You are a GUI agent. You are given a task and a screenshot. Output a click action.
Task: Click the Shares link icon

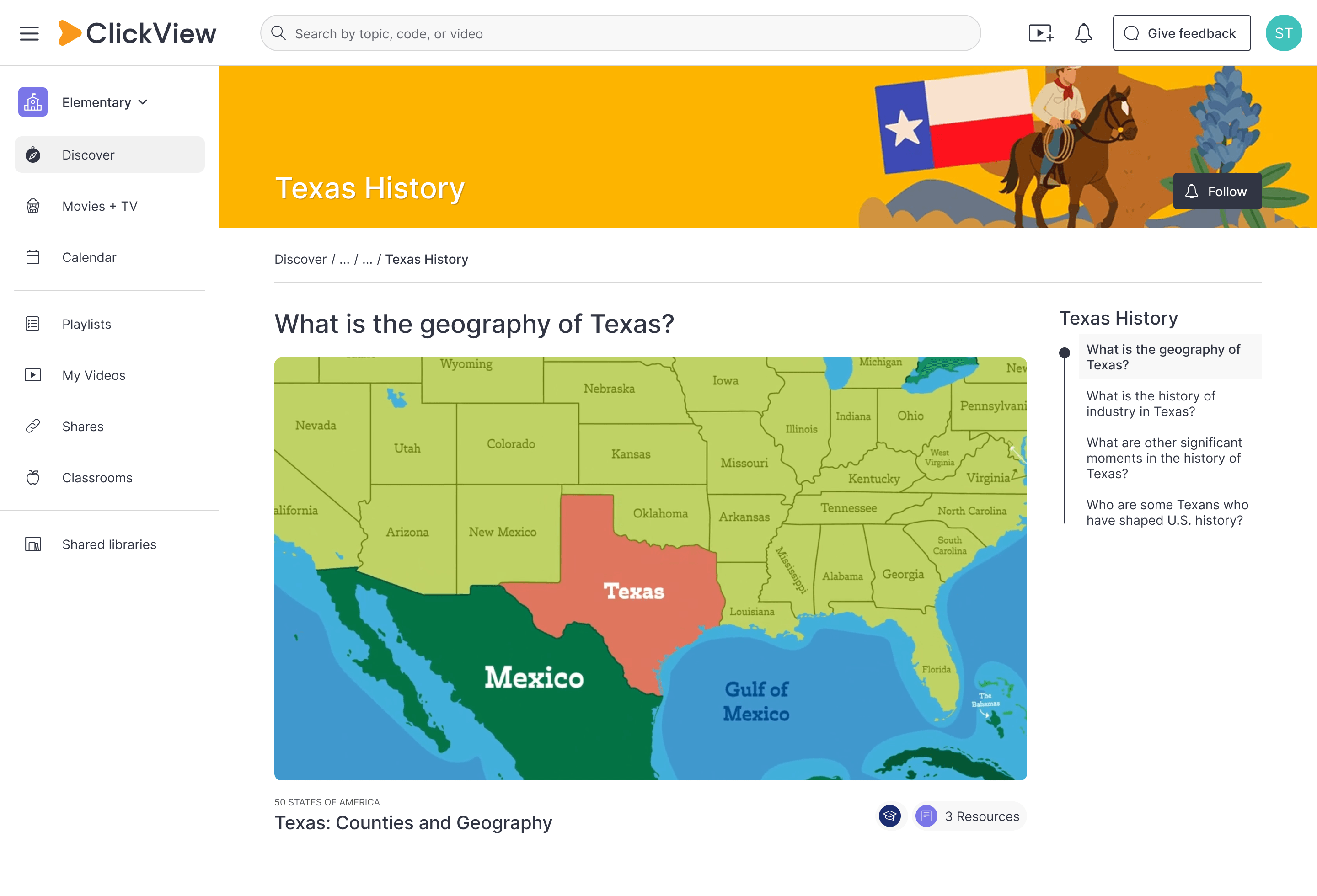pyautogui.click(x=33, y=426)
